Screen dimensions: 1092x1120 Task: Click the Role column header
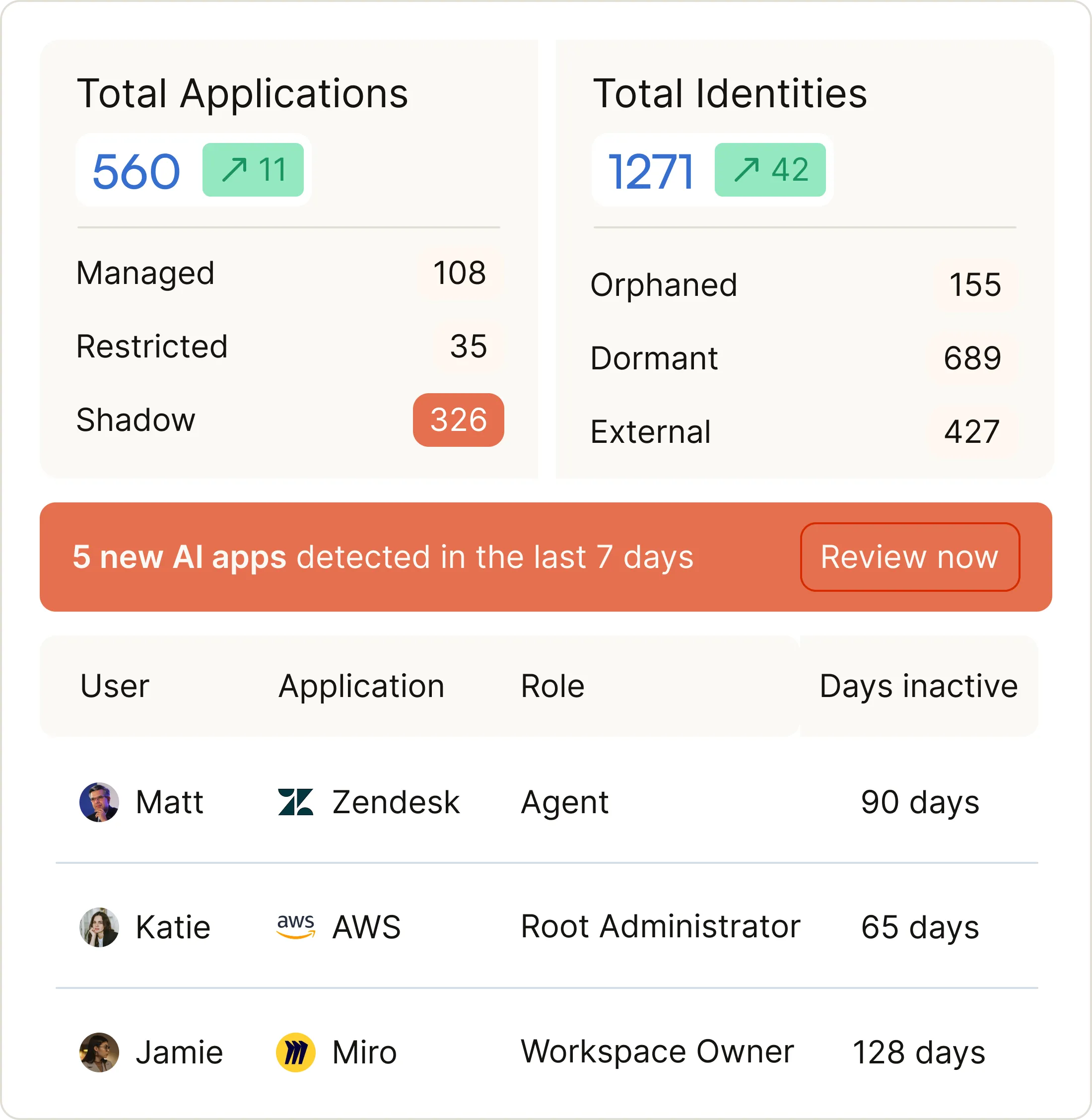(552, 686)
